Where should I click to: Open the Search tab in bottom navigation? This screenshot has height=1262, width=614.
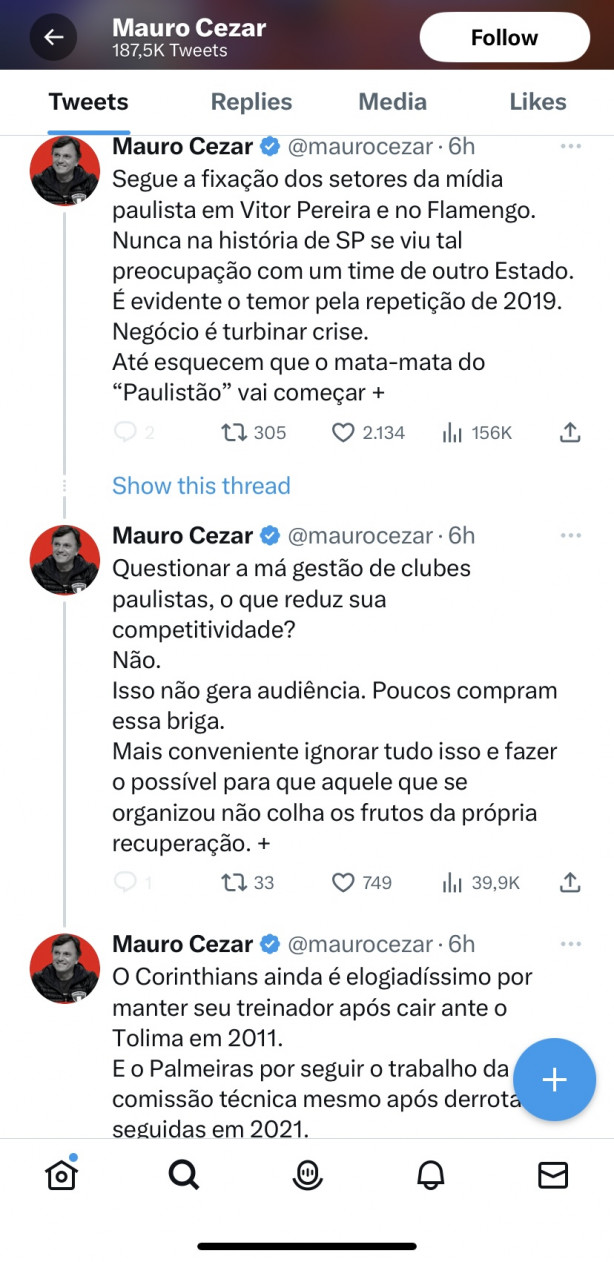(184, 1175)
